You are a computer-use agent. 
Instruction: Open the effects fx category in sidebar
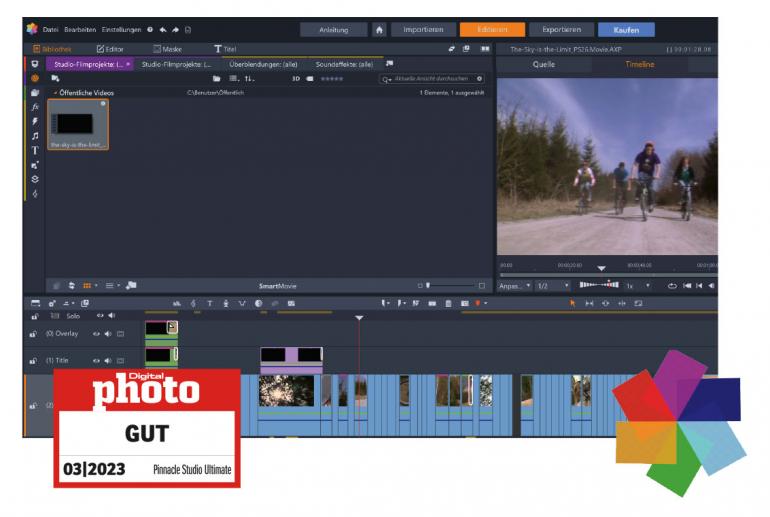click(x=35, y=107)
